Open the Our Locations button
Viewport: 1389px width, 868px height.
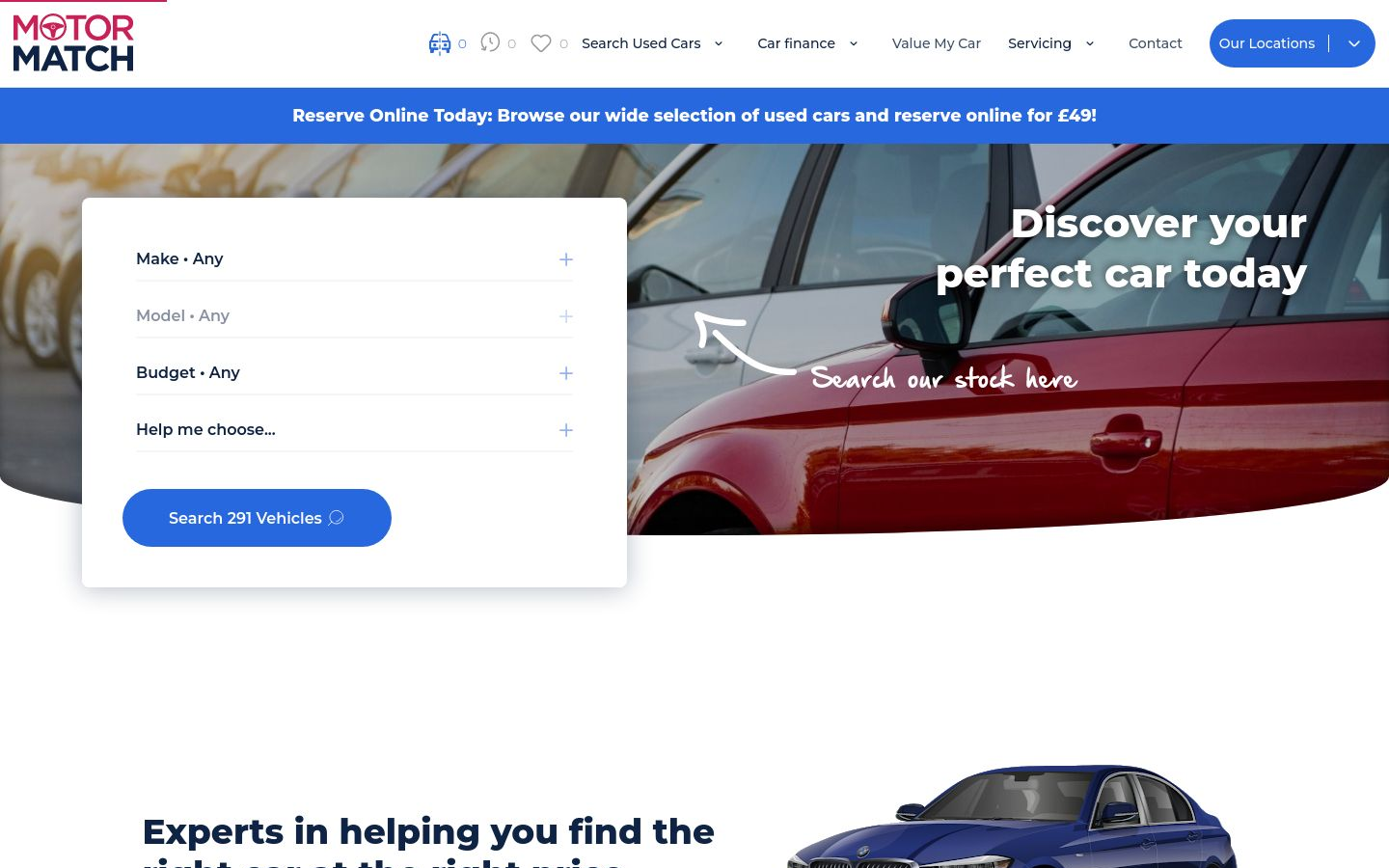[1293, 43]
